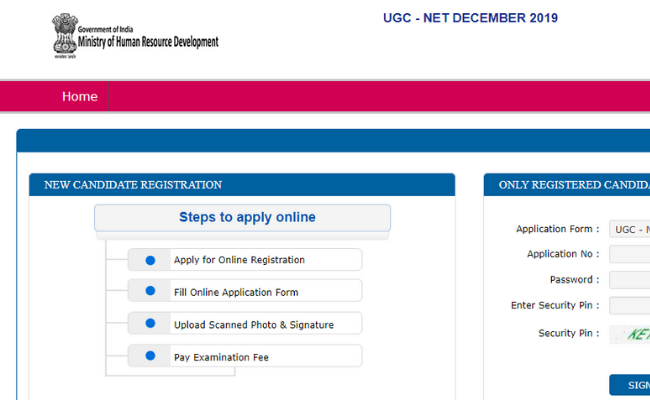The image size is (650, 400).
Task: Click the Sign In button
Action: pyautogui.click(x=632, y=385)
